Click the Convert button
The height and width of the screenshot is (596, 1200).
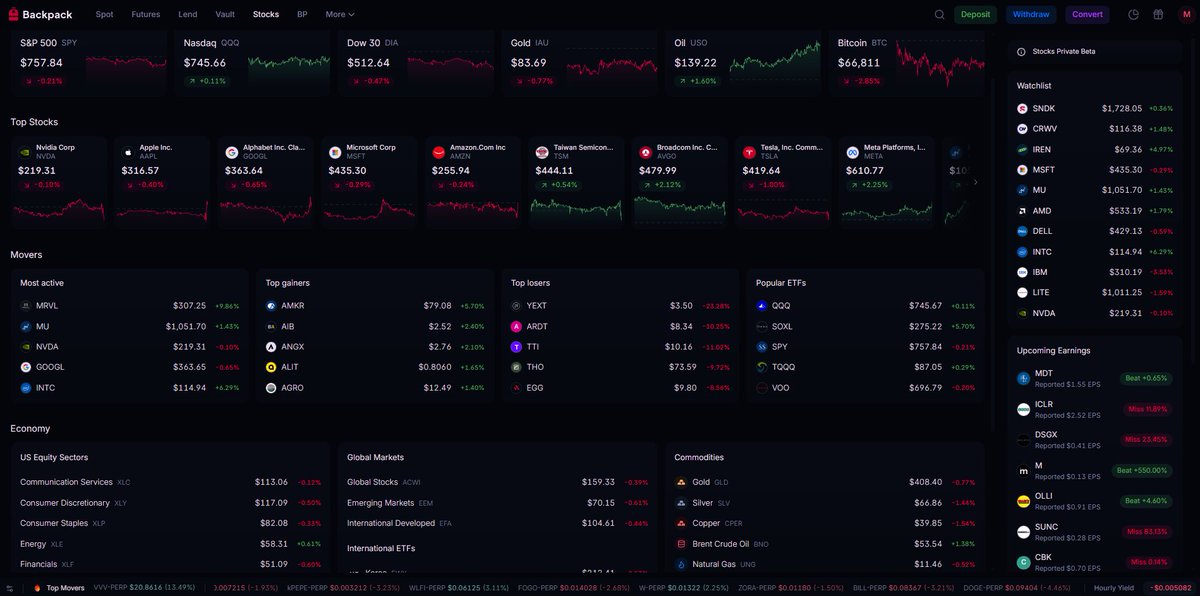1087,14
